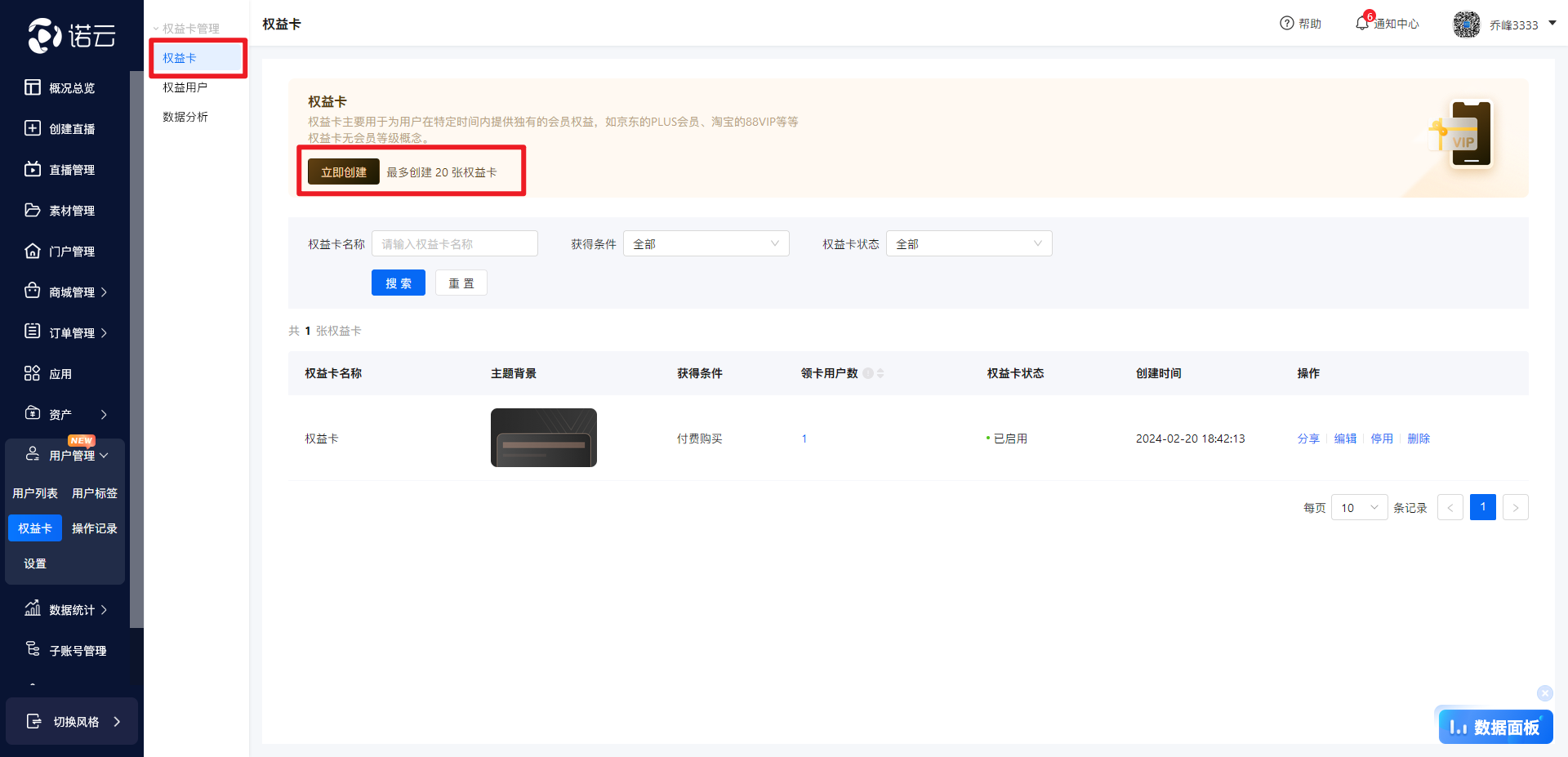Close the floating 数据面板 widget
The height and width of the screenshot is (757, 1568).
pos(1544,693)
